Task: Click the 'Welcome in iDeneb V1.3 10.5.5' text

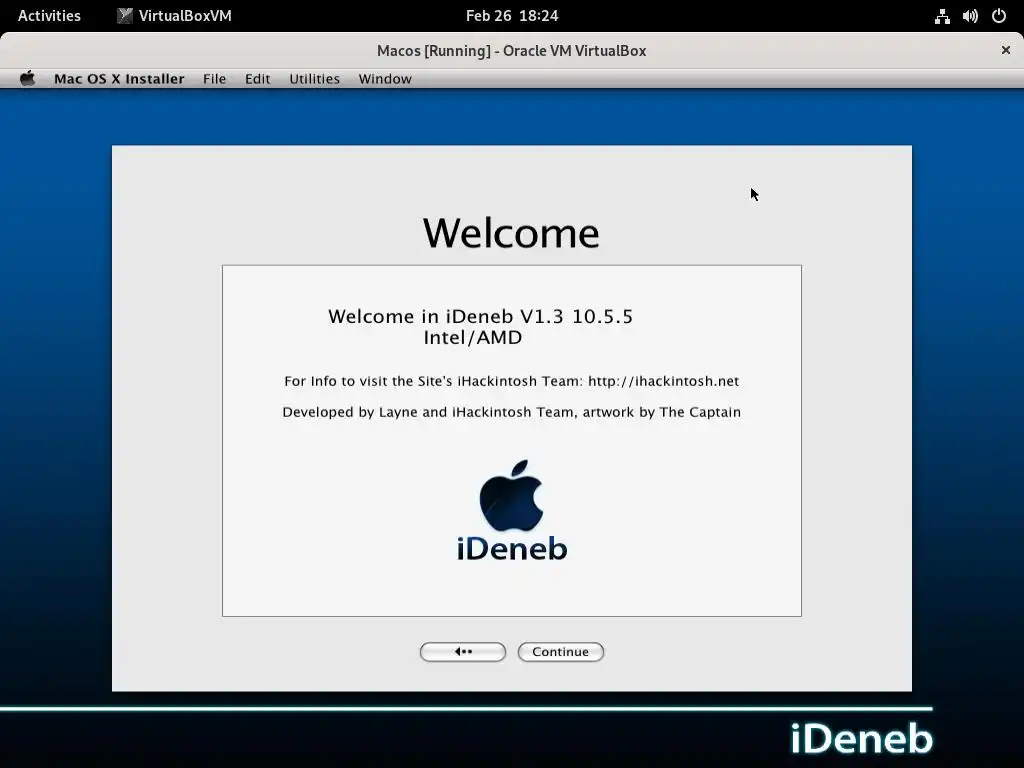Action: tap(480, 317)
